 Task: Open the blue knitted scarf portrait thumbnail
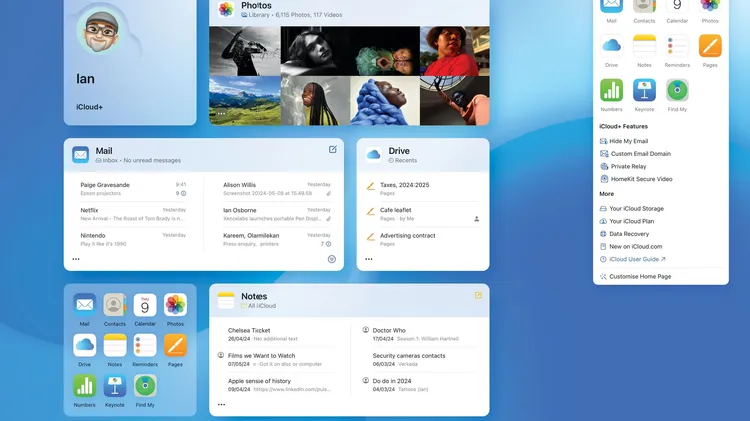click(385, 101)
